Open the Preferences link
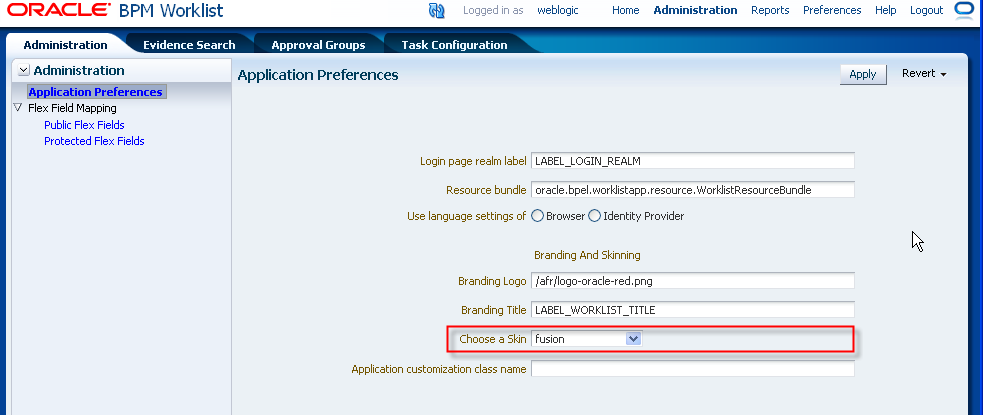The height and width of the screenshot is (415, 983). [832, 10]
